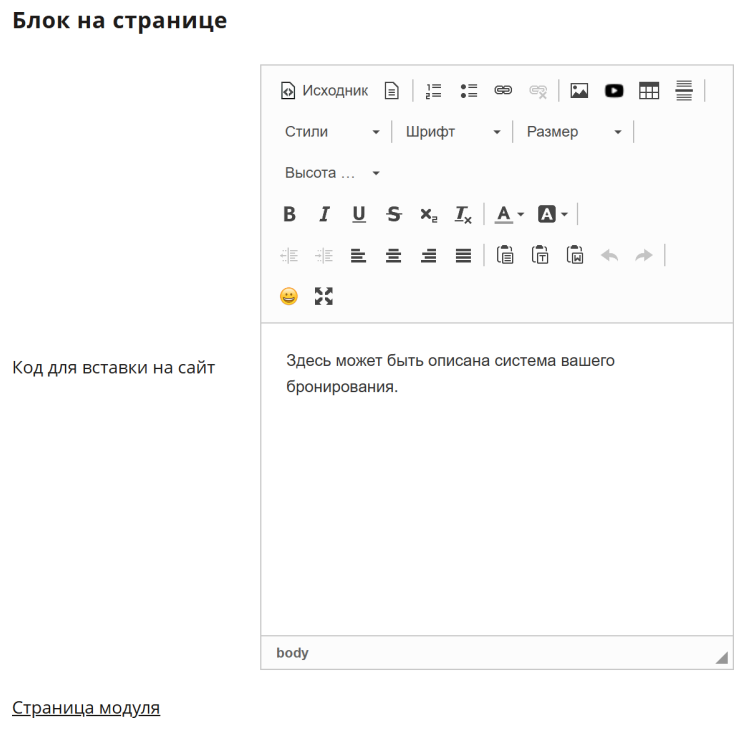Open the Шрифт font dropdown
Image resolution: width=740 pixels, height=730 pixels.
tap(453, 132)
